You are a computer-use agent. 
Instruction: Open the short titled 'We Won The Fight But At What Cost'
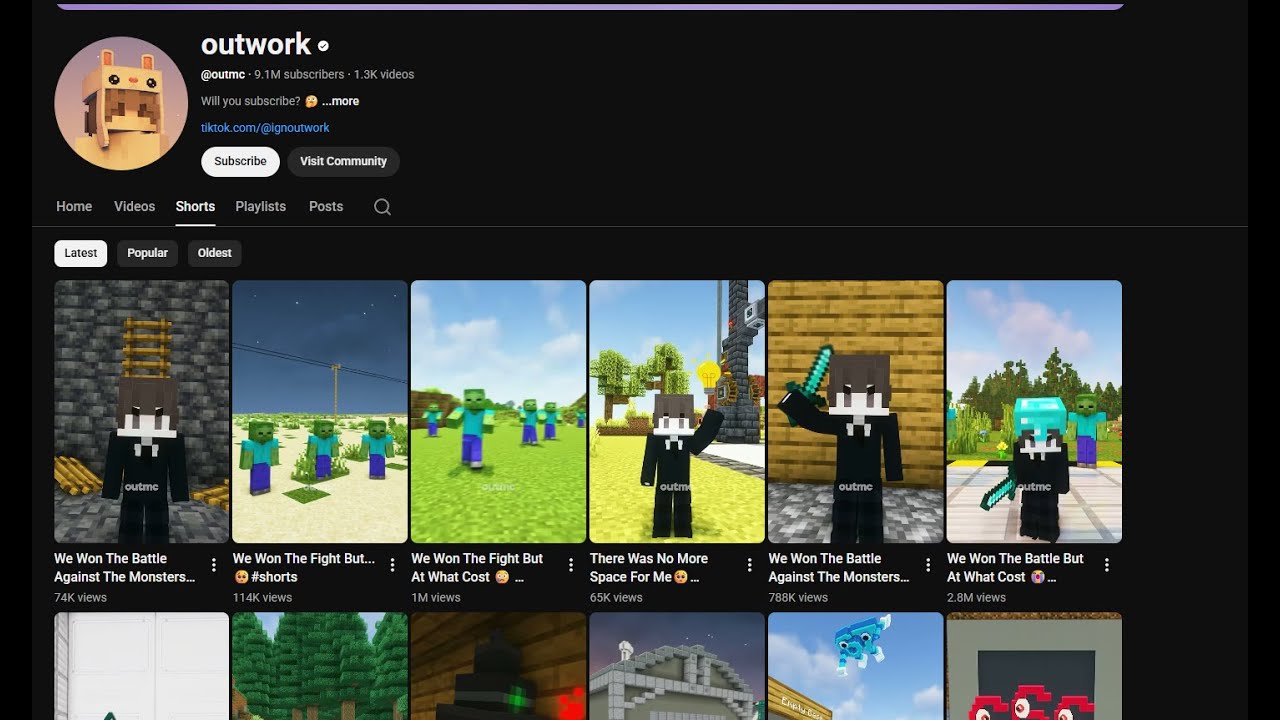[x=477, y=567]
